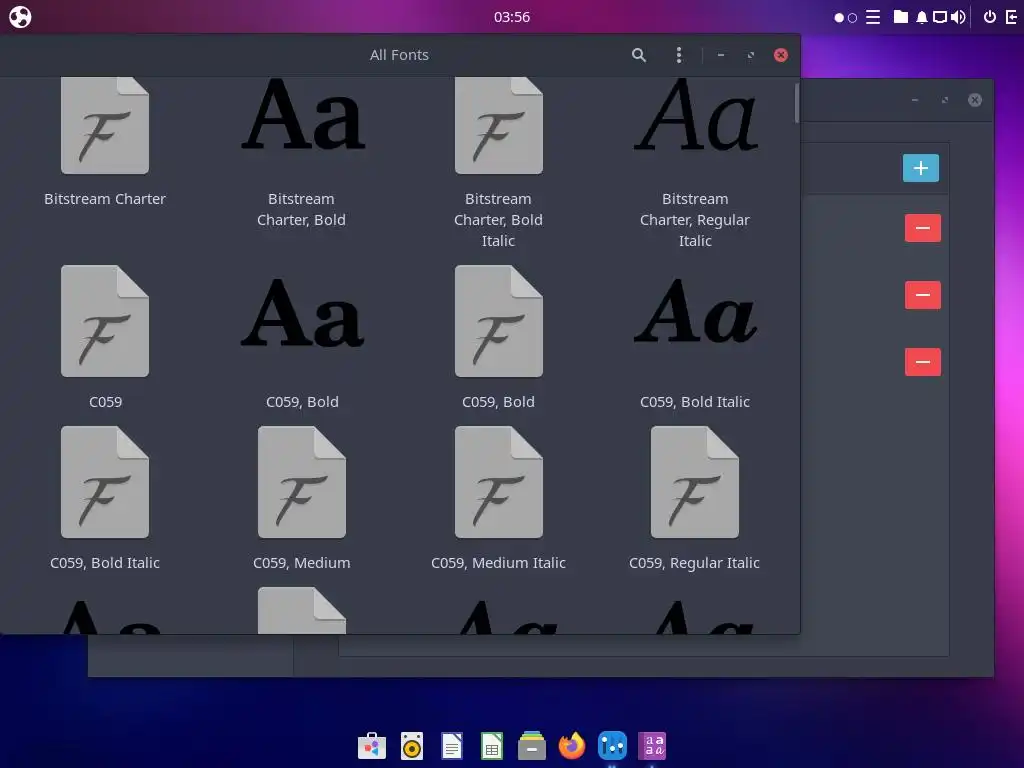
Task: Launch LibreOffice Calc from the dock
Action: pyautogui.click(x=492, y=745)
